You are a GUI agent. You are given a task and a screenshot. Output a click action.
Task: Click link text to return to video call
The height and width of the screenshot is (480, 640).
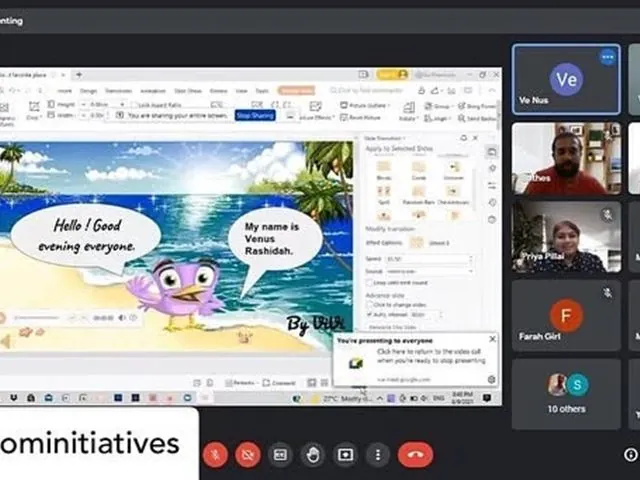431,356
